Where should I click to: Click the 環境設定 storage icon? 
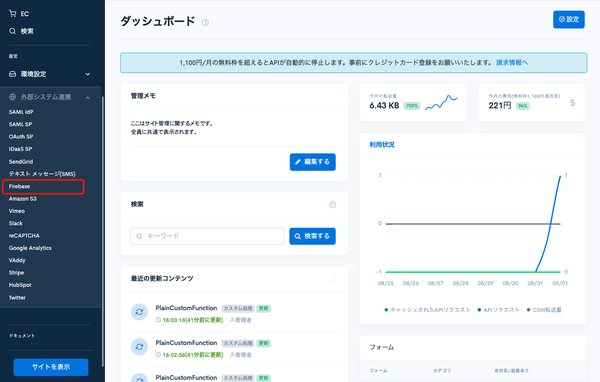click(x=13, y=74)
